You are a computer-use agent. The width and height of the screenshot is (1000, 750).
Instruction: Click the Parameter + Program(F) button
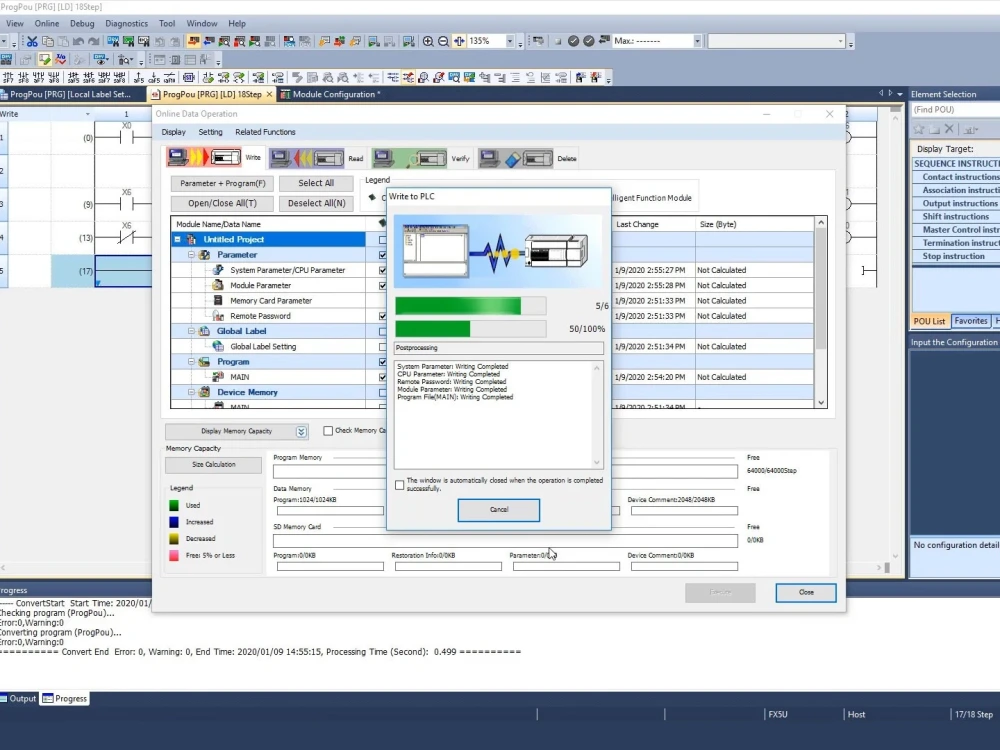click(223, 183)
